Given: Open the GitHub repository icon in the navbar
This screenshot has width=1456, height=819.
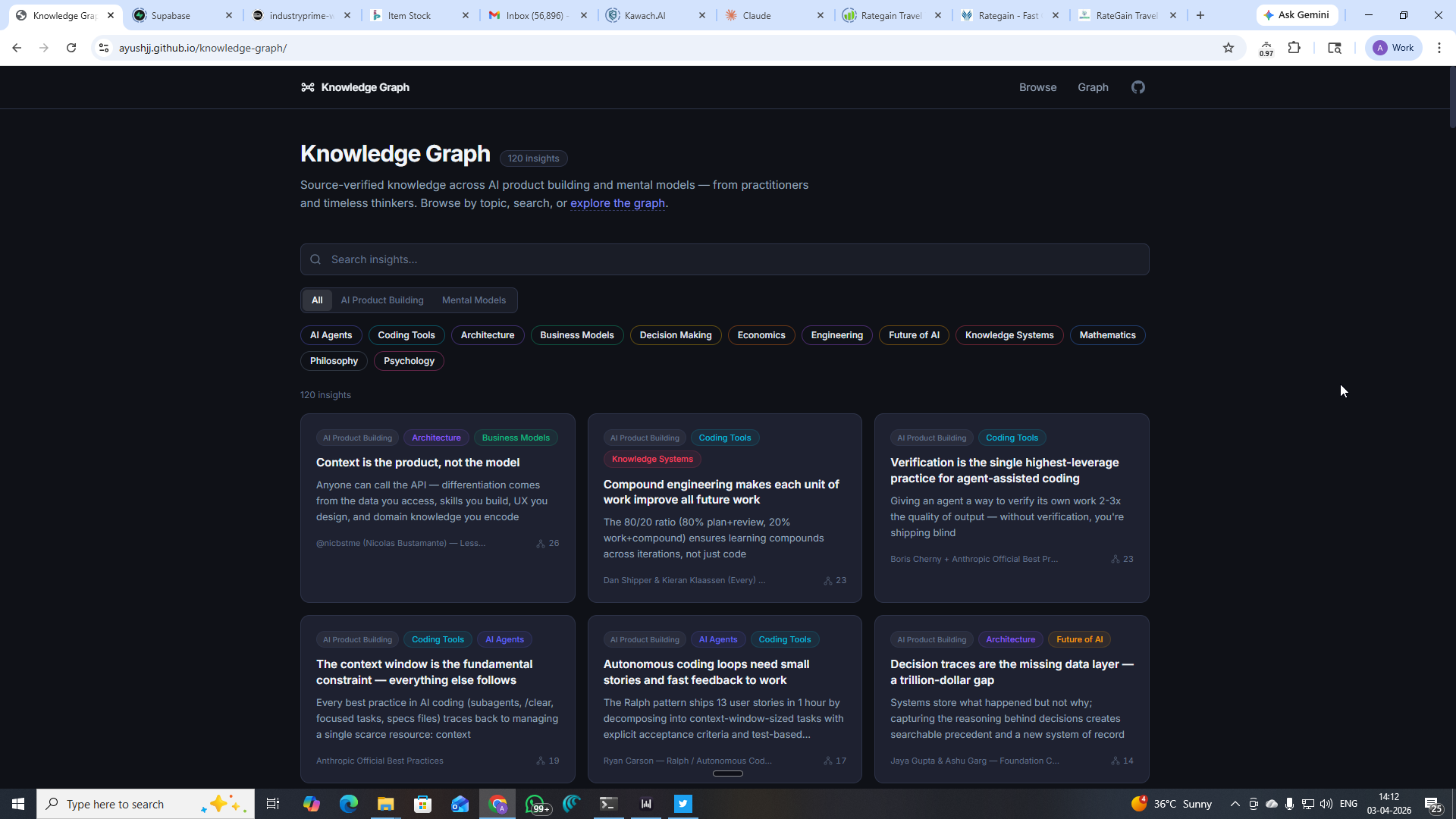Looking at the screenshot, I should coord(1137,86).
